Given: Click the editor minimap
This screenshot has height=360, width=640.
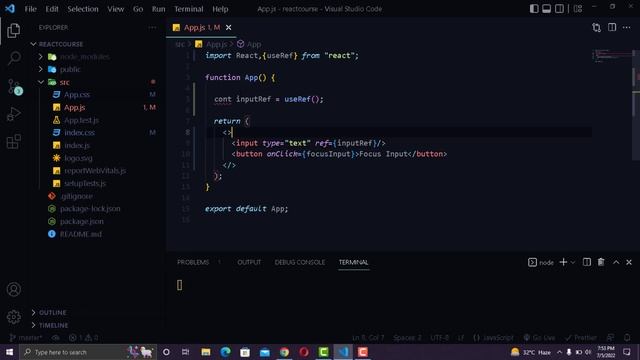Looking at the screenshot, I should pos(612,56).
